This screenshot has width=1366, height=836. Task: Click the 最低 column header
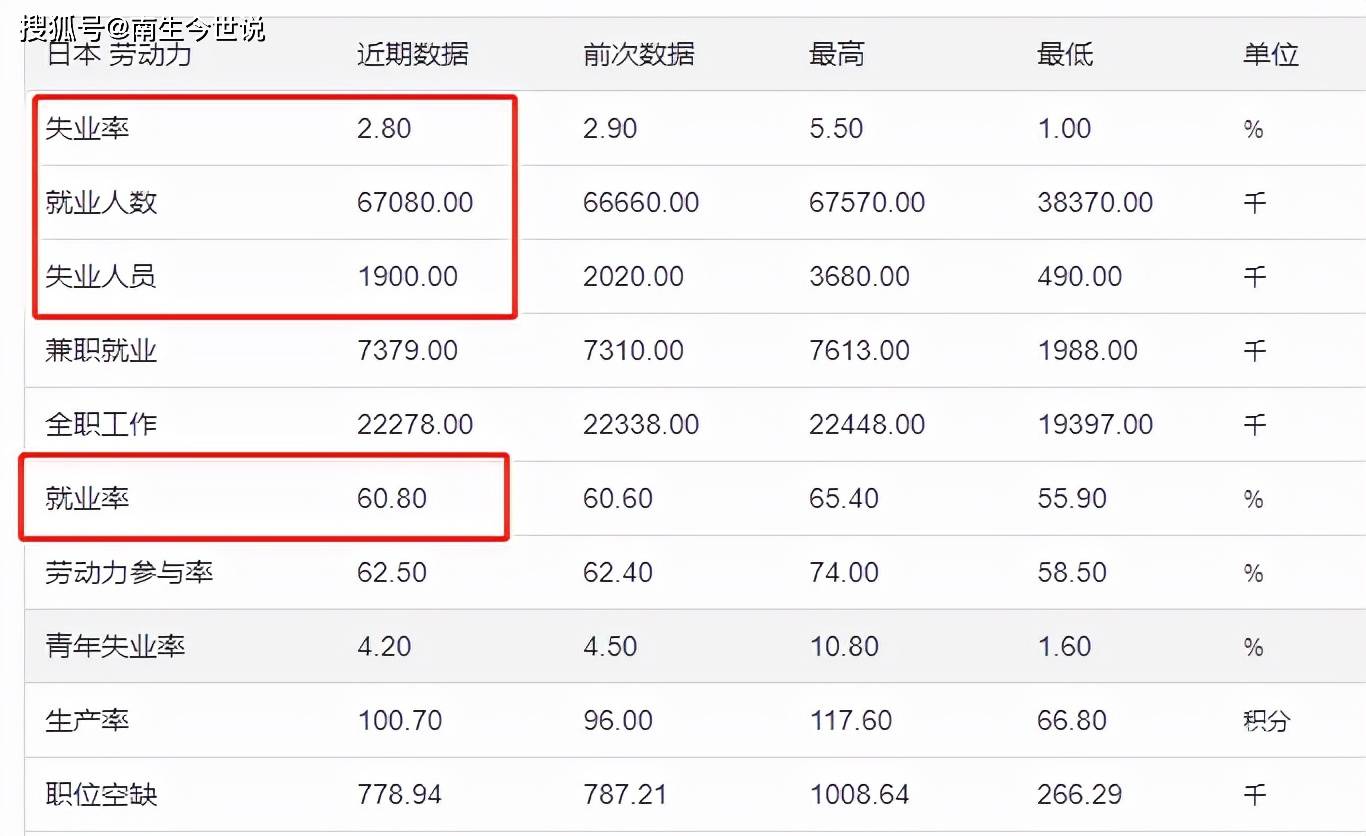point(1065,55)
